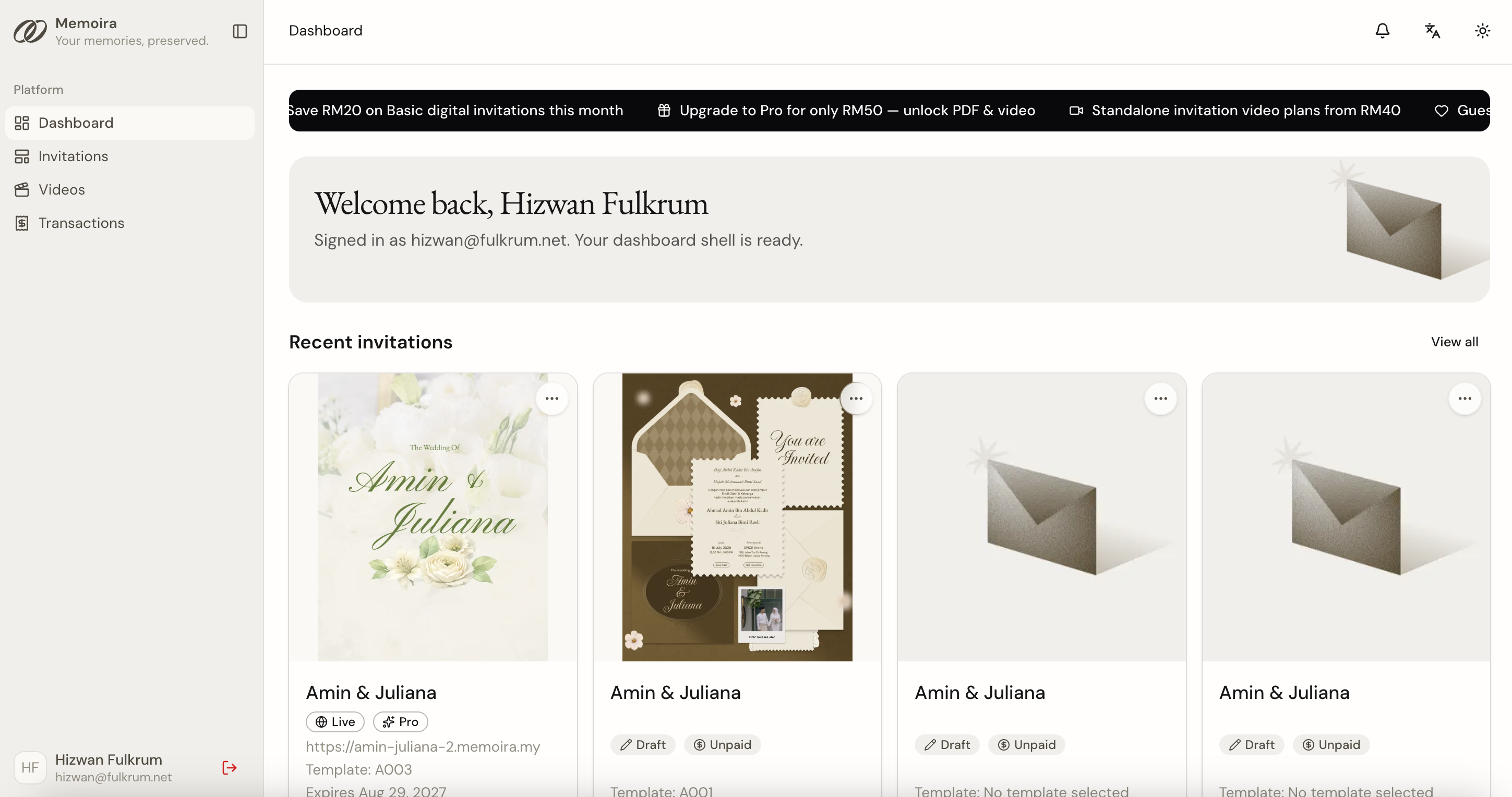The height and width of the screenshot is (797, 1512).
Task: Click 'Template: A003' text
Action: tap(358, 769)
